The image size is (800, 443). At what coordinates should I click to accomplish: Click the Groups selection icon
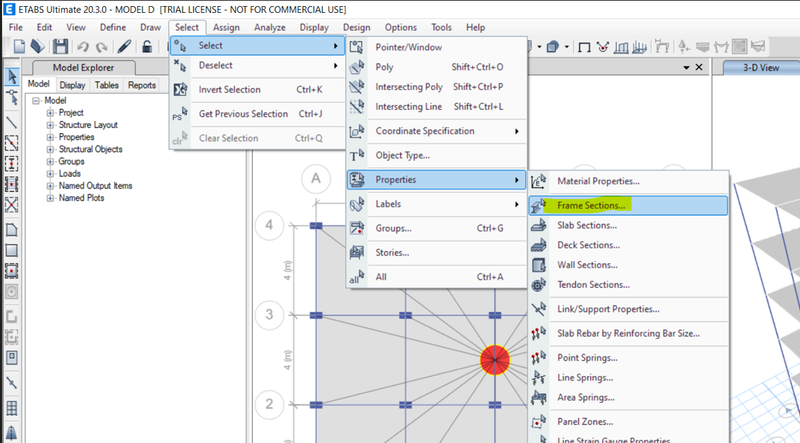[357, 228]
